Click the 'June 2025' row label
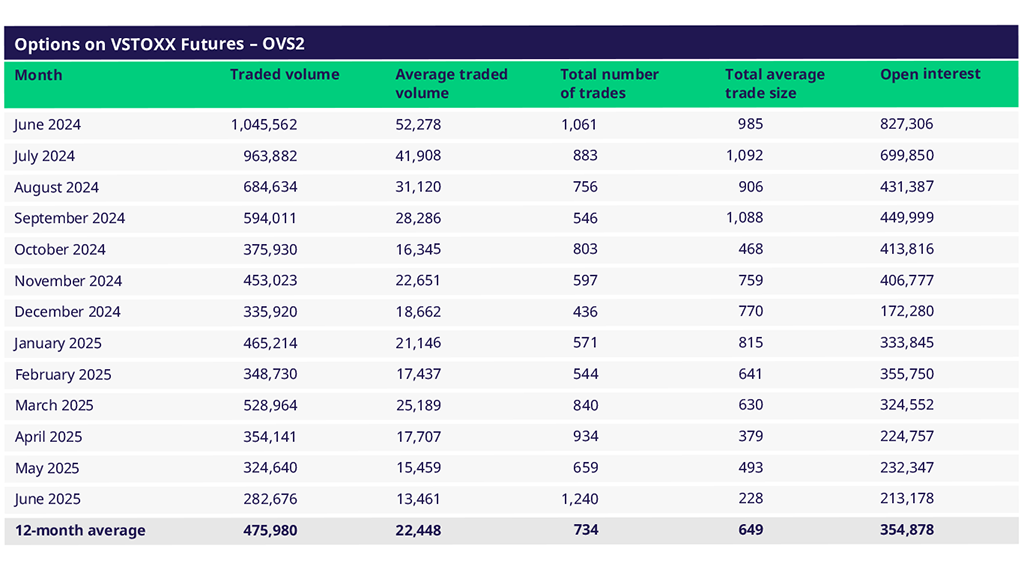This screenshot has width=1024, height=572. pyautogui.click(x=47, y=499)
